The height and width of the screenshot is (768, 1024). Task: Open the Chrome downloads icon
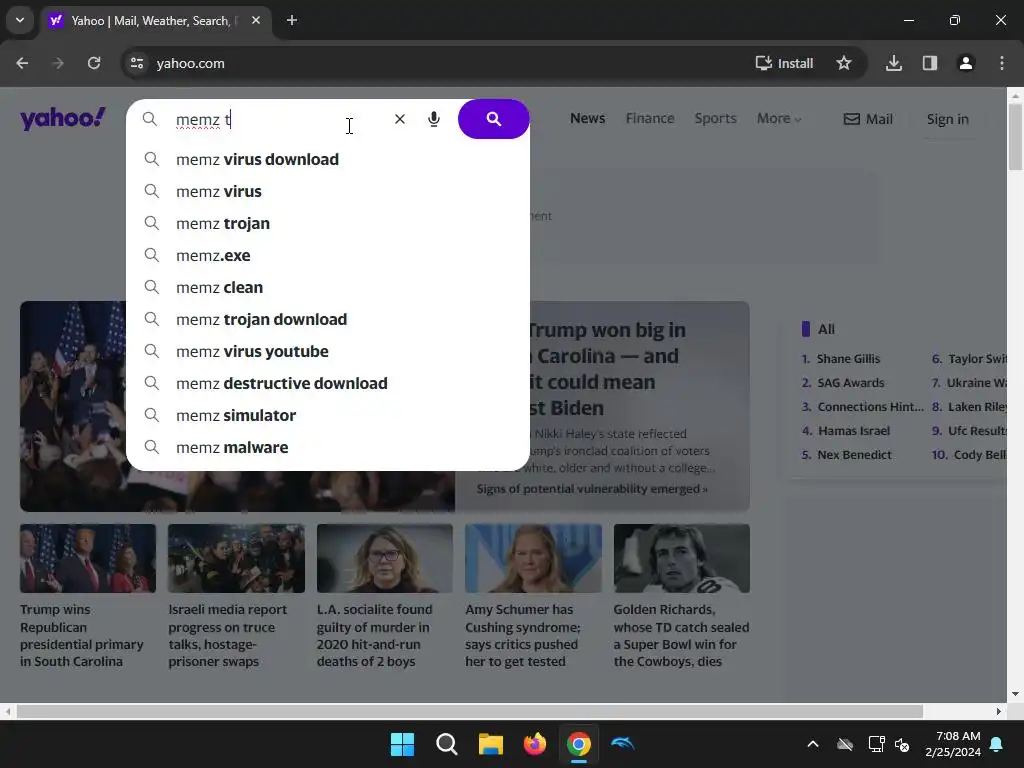(x=894, y=63)
